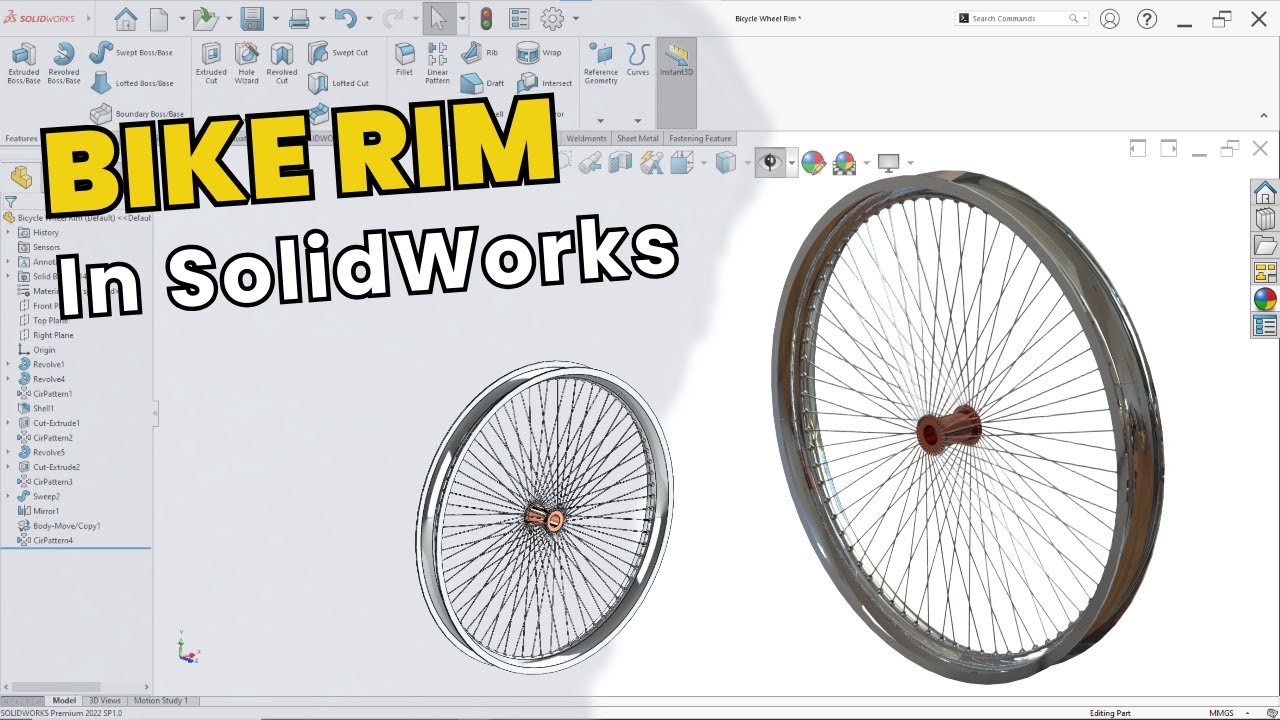Switch to the Sheet Metal tab
This screenshot has width=1280, height=720.
click(638, 139)
